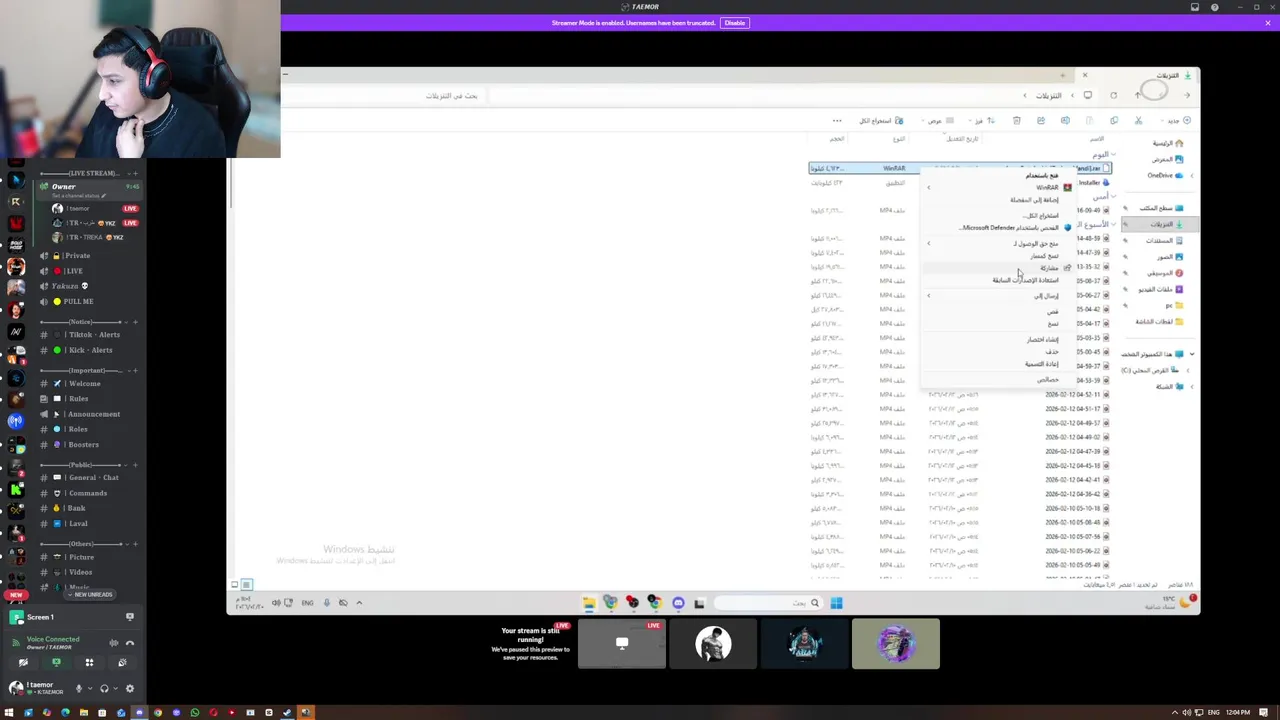The width and height of the screenshot is (1280, 720).
Task: Select التنزيلات in streamed Explorer sidebar
Action: [x=1159, y=224]
